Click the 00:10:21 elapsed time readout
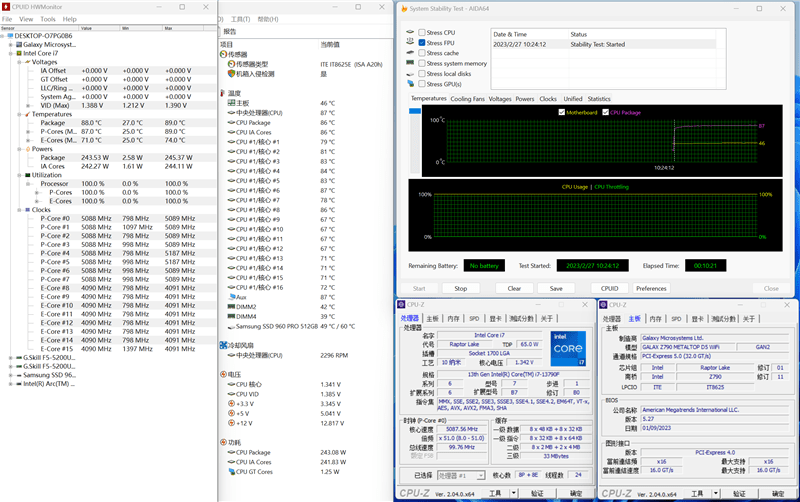Viewport: 800px width, 502px height. tap(706, 266)
